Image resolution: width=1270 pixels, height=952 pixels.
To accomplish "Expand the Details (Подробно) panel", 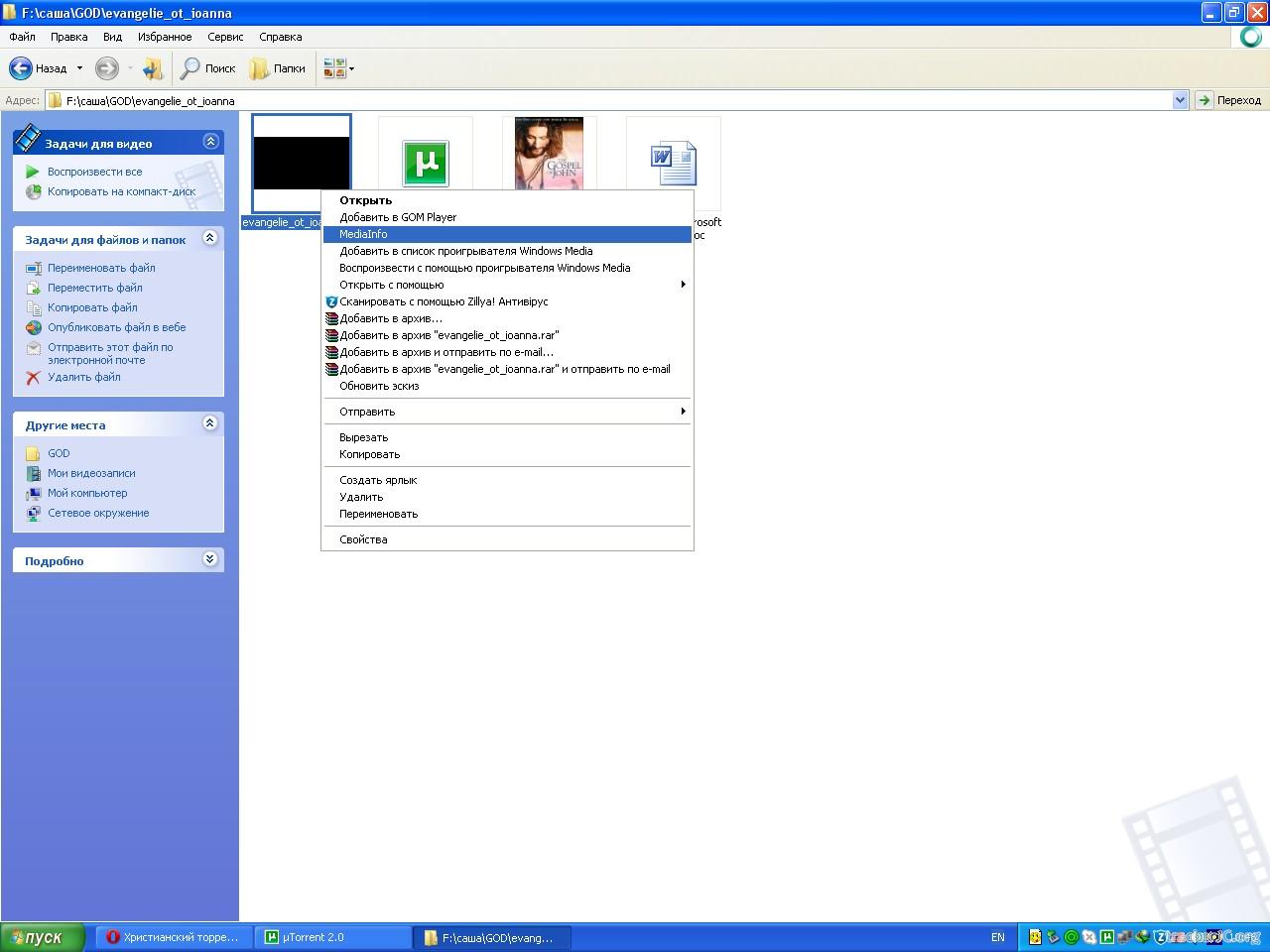I will (x=210, y=559).
